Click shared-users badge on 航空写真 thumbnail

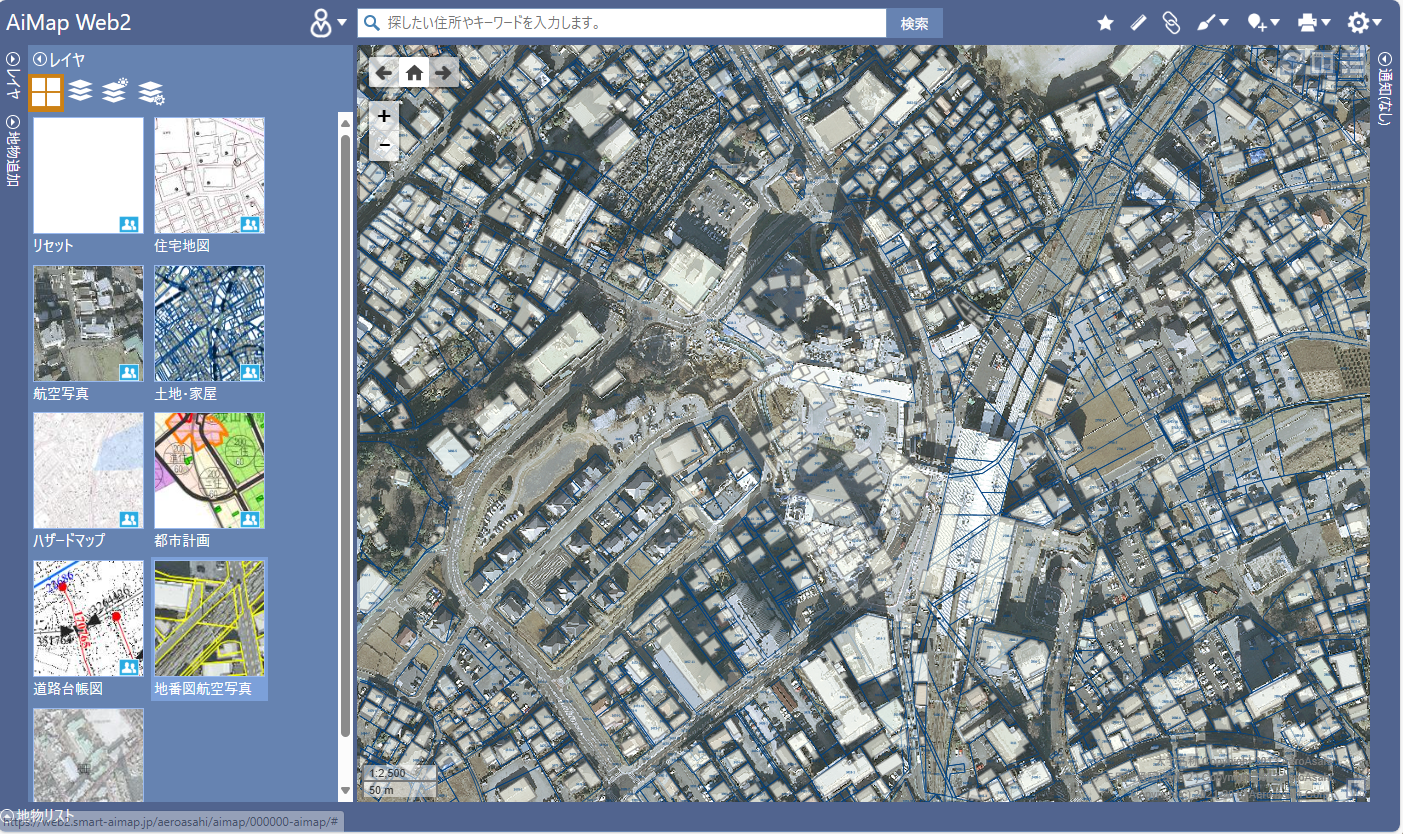tap(129, 372)
